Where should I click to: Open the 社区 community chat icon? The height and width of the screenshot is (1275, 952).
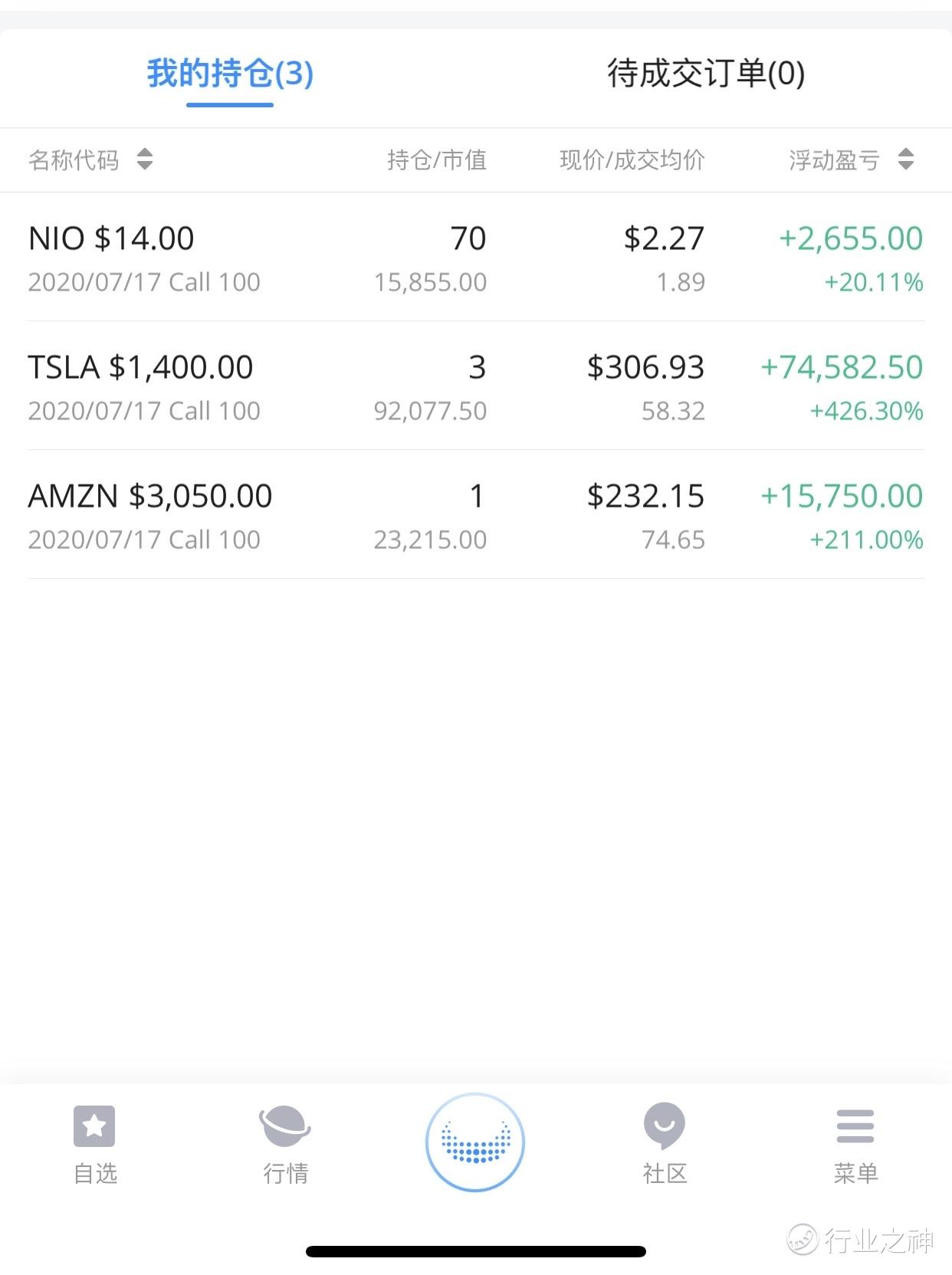(665, 1125)
